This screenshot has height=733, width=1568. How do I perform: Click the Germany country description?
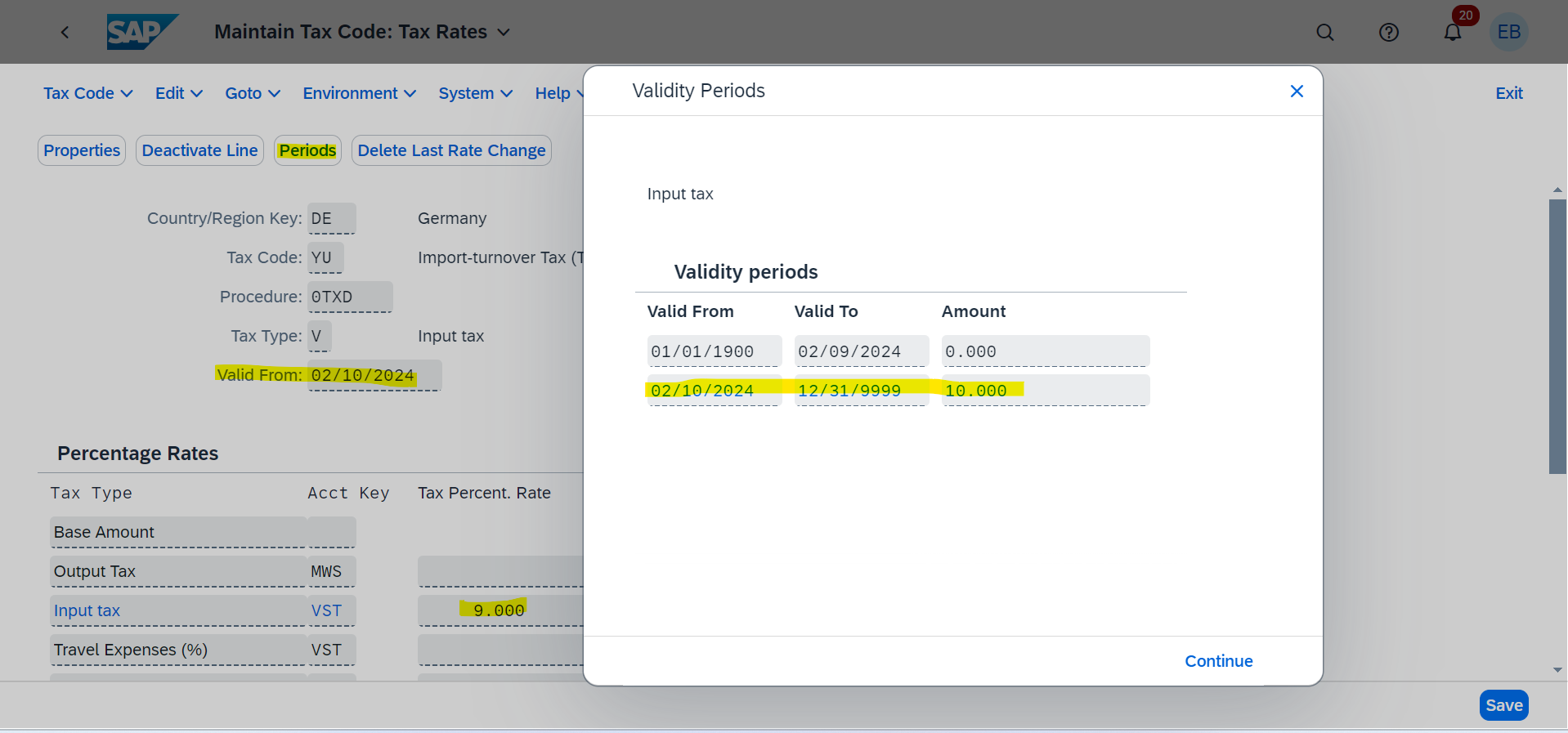point(452,218)
